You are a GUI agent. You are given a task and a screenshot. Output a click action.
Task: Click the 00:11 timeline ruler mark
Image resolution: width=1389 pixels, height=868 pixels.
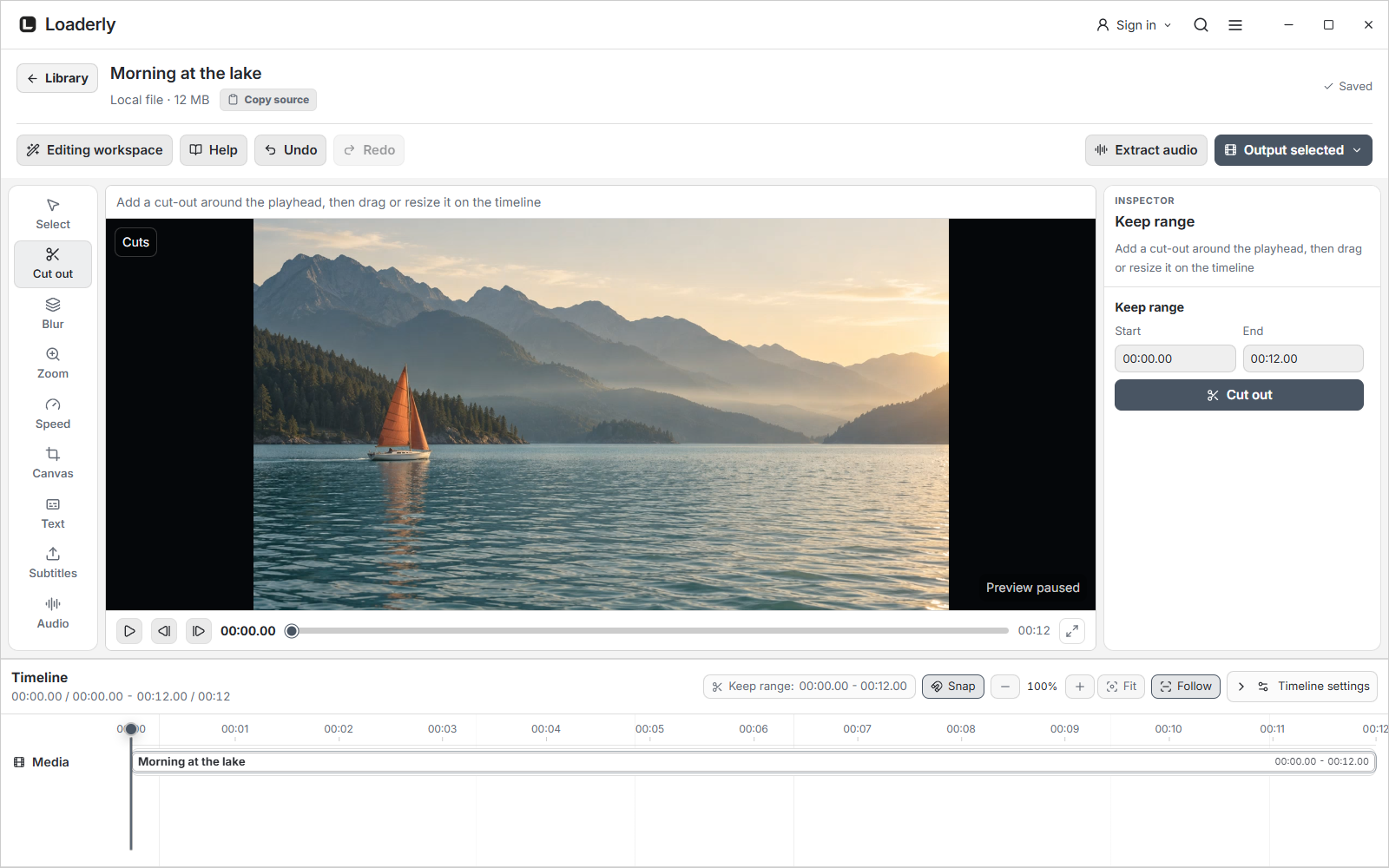coord(1272,729)
